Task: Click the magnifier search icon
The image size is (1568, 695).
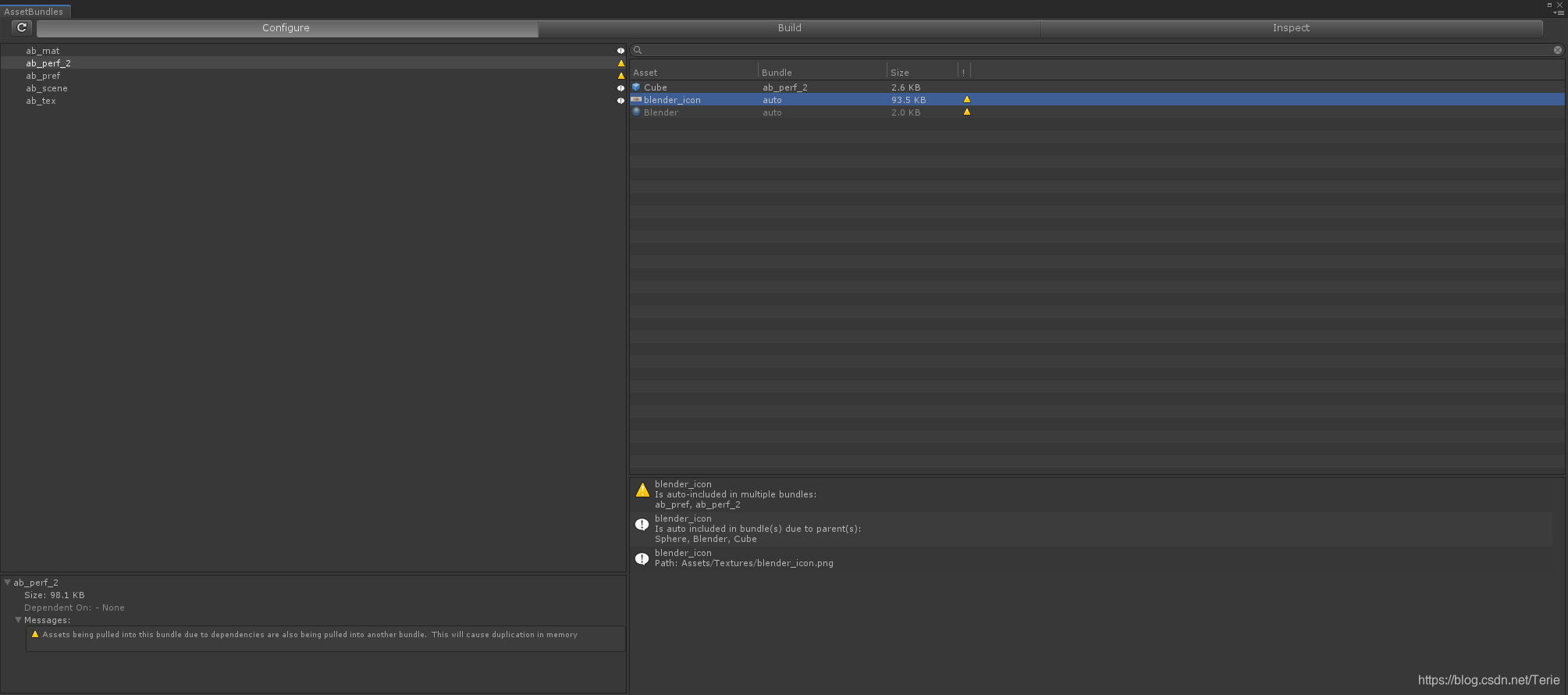Action: [638, 50]
